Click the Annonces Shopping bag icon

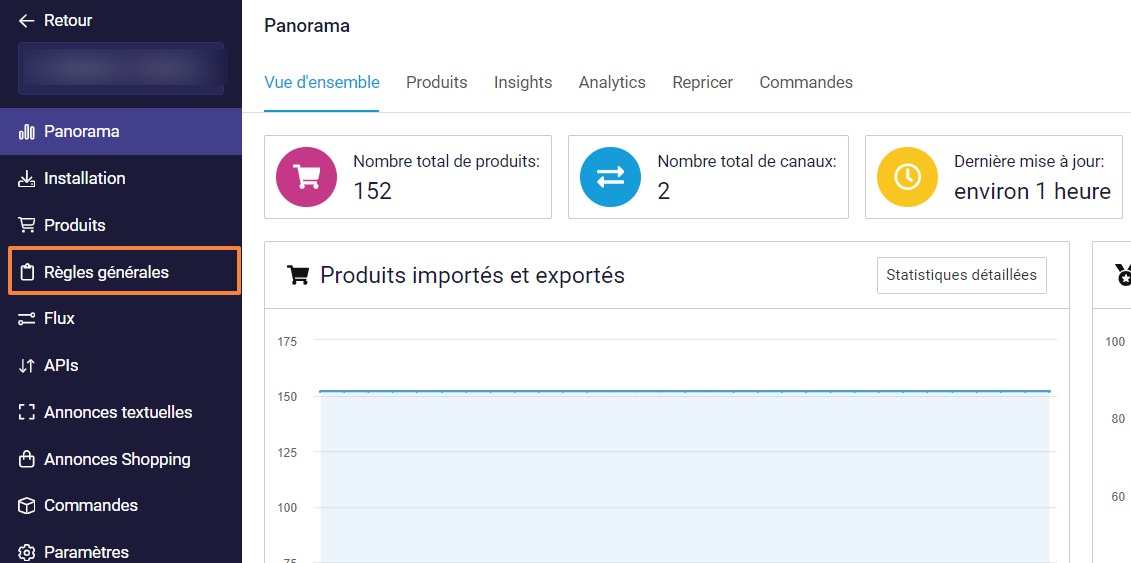27,460
